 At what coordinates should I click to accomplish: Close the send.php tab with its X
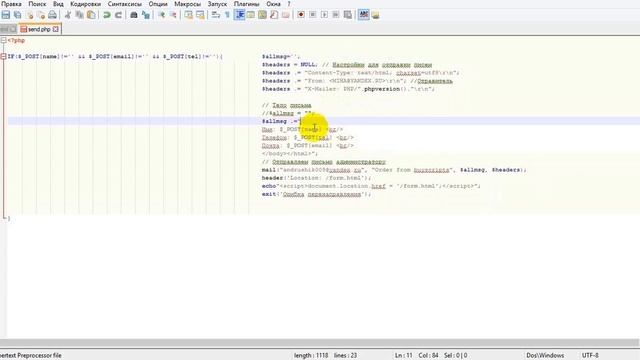pos(56,29)
